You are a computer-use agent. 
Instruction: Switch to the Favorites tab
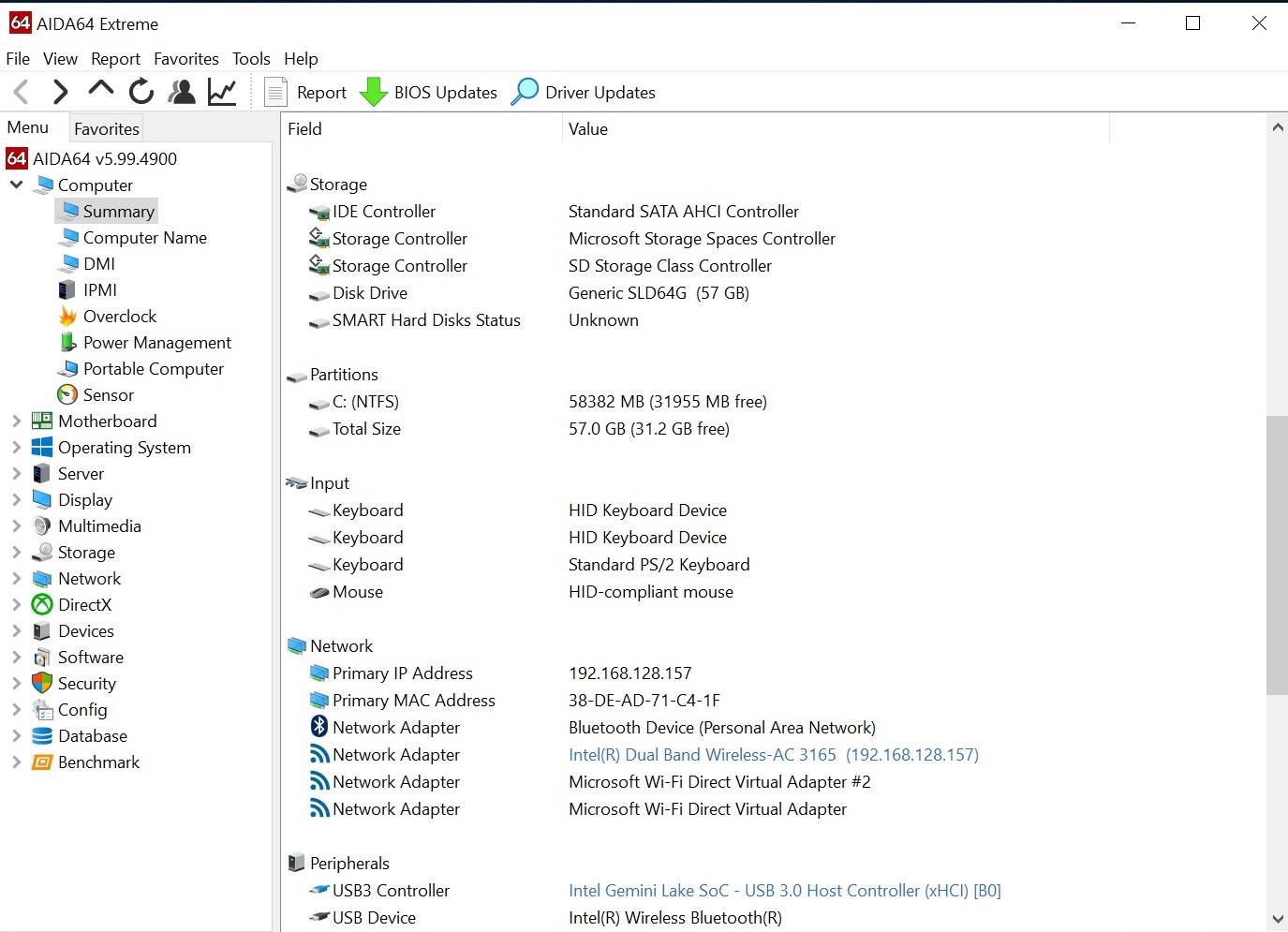coord(107,129)
